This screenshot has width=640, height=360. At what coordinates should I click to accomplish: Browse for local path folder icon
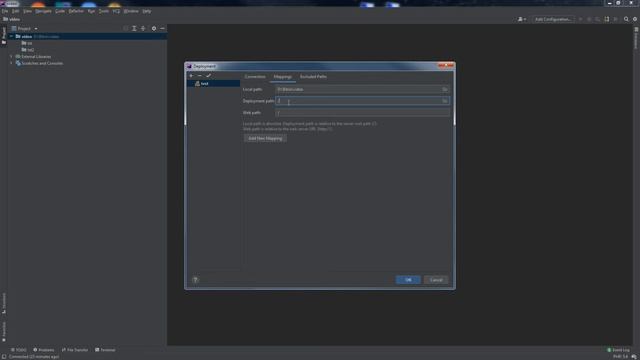click(x=445, y=89)
